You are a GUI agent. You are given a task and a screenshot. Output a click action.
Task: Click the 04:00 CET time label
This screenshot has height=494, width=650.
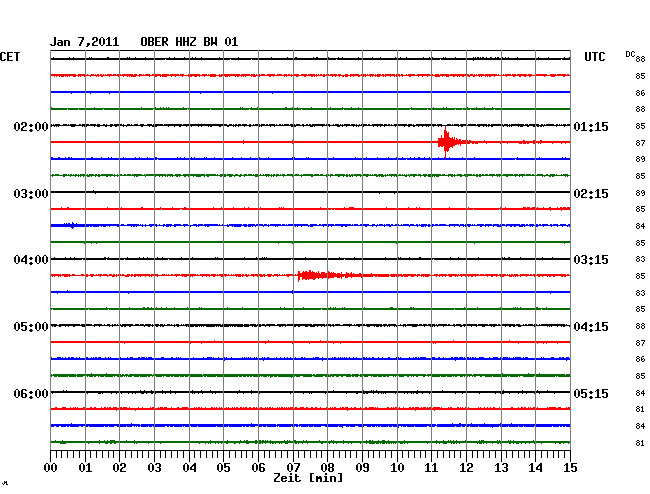[31, 260]
